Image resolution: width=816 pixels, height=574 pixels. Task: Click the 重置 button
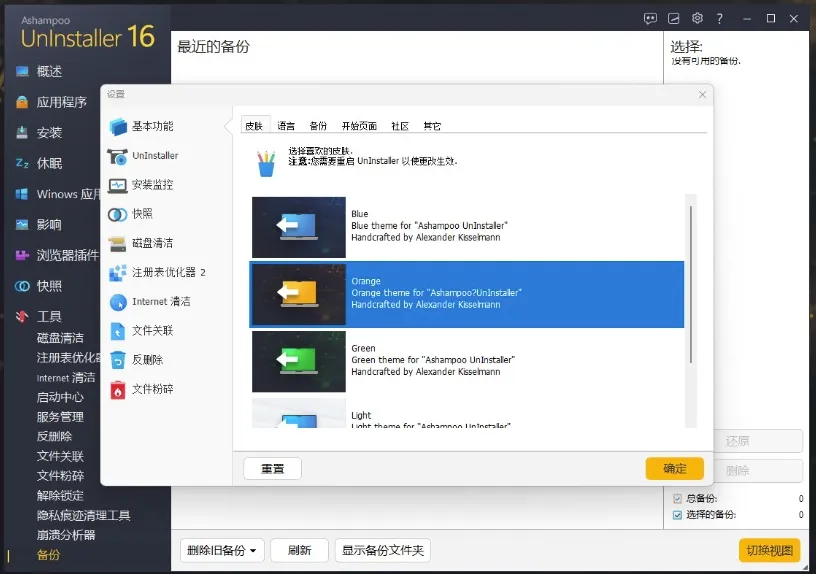coord(272,468)
